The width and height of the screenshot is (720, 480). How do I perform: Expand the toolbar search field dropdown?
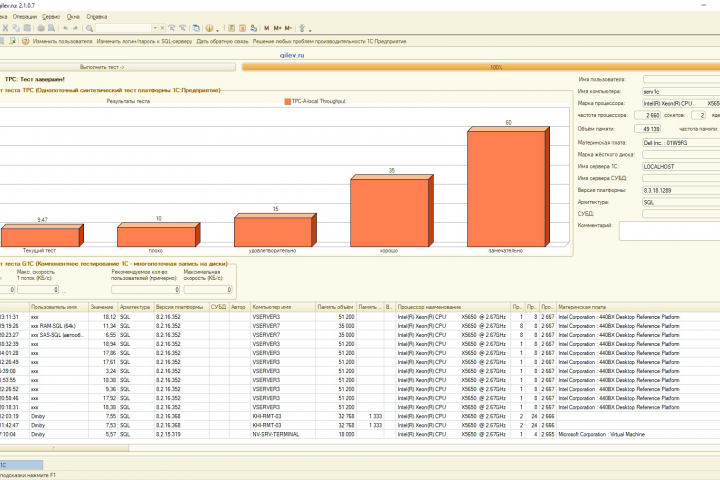(x=155, y=28)
